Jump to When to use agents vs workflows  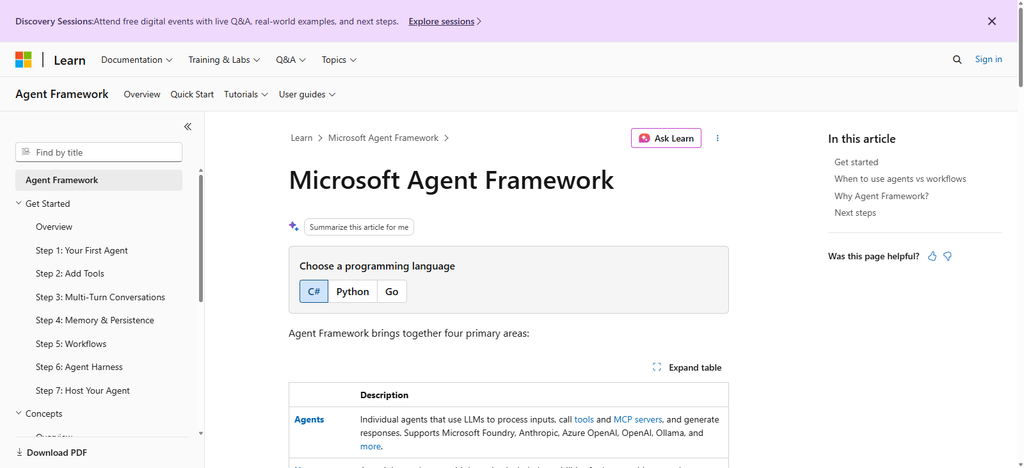coord(900,179)
